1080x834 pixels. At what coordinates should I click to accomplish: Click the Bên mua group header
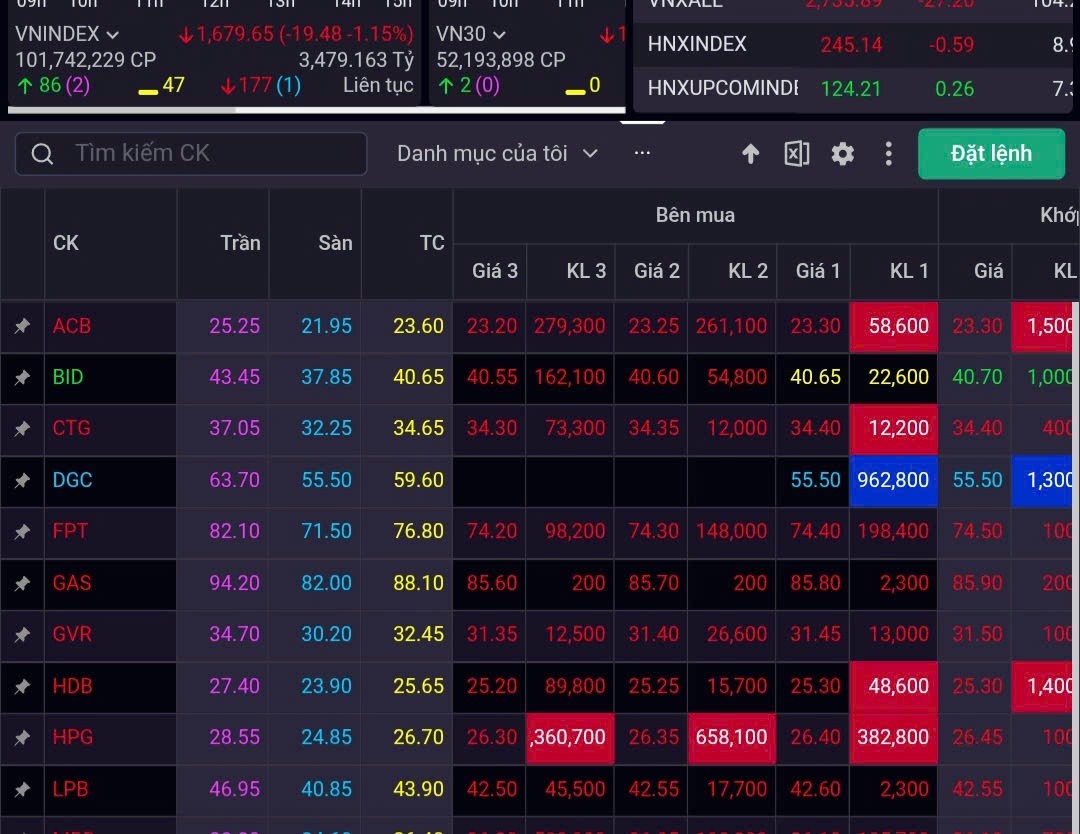pos(695,216)
